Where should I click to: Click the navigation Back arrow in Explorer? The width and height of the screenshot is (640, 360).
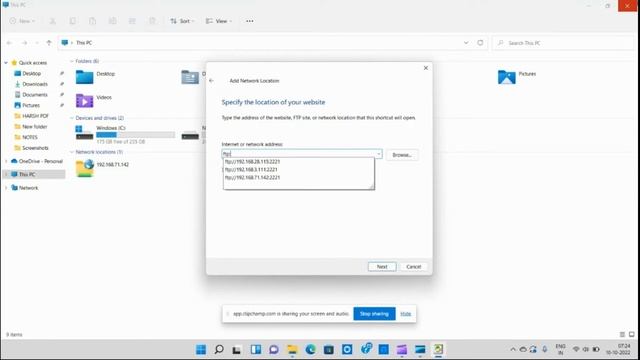(x=9, y=42)
